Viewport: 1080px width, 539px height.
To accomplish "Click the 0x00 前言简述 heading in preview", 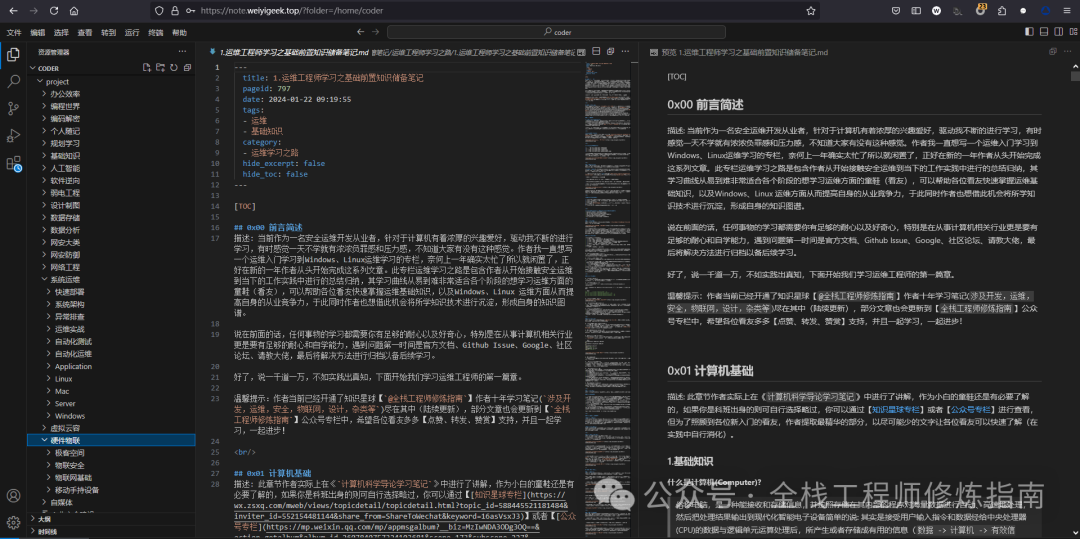I will (x=705, y=105).
